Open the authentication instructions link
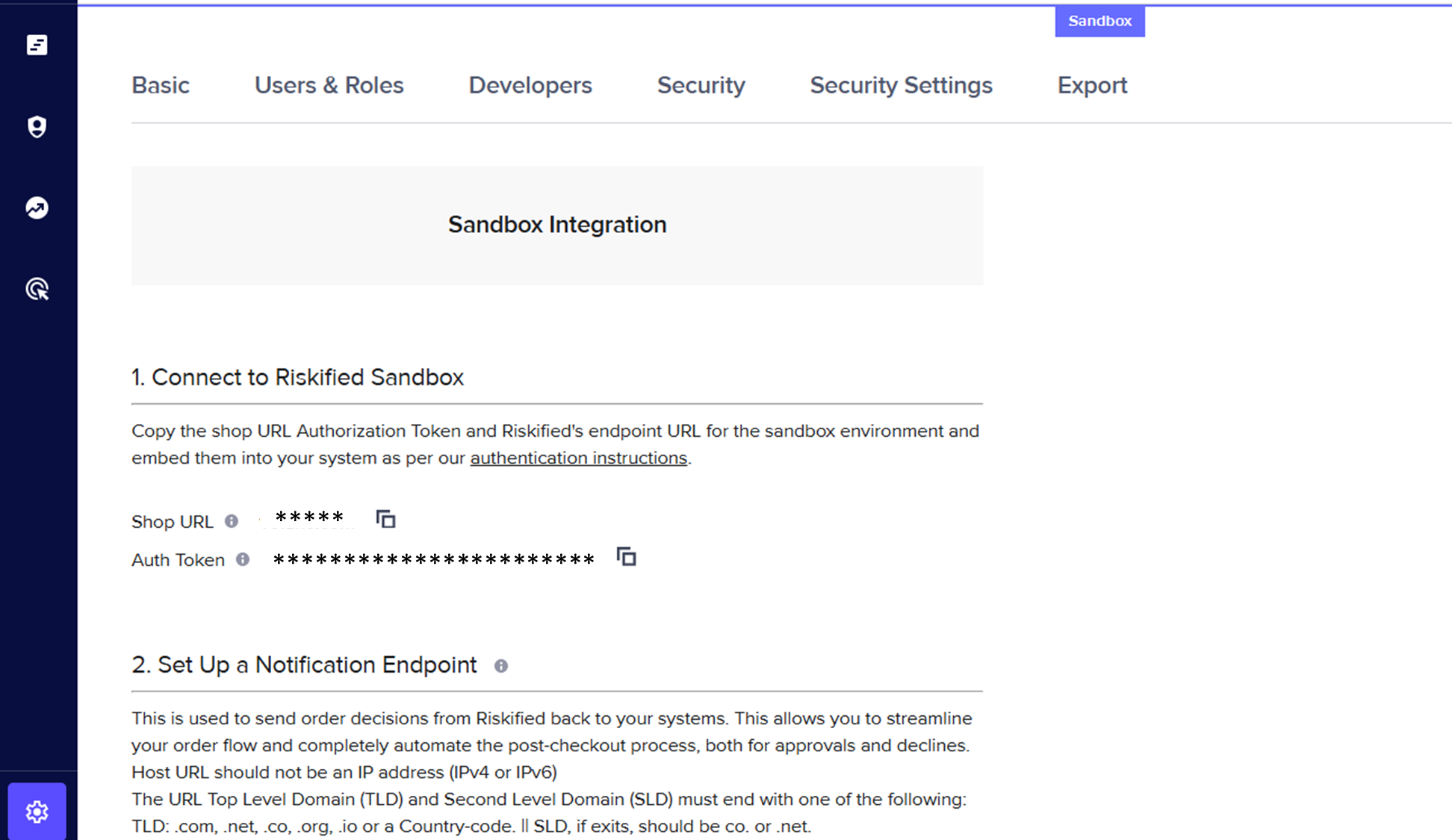This screenshot has width=1452, height=840. pyautogui.click(x=578, y=458)
